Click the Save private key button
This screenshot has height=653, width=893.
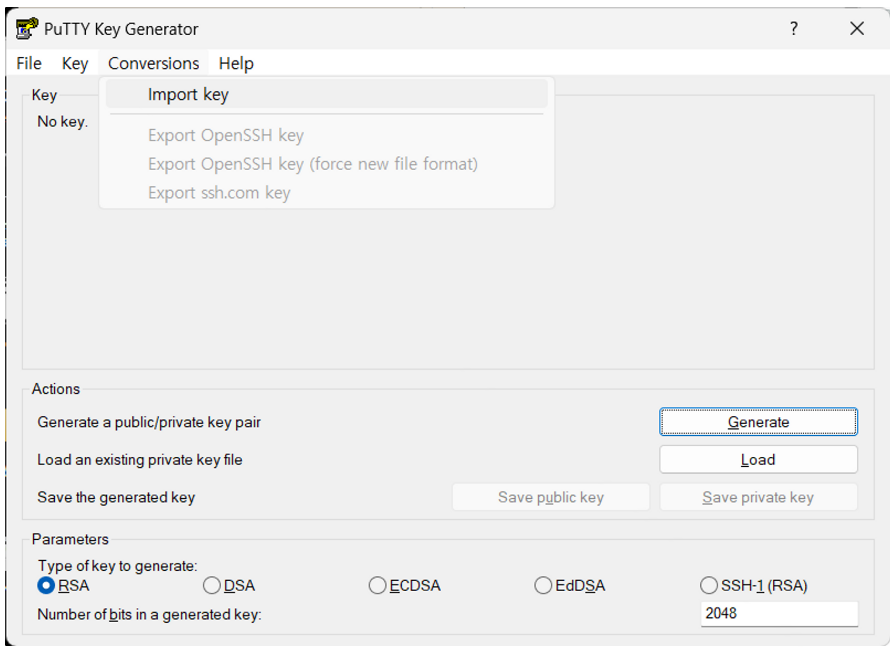coord(758,497)
